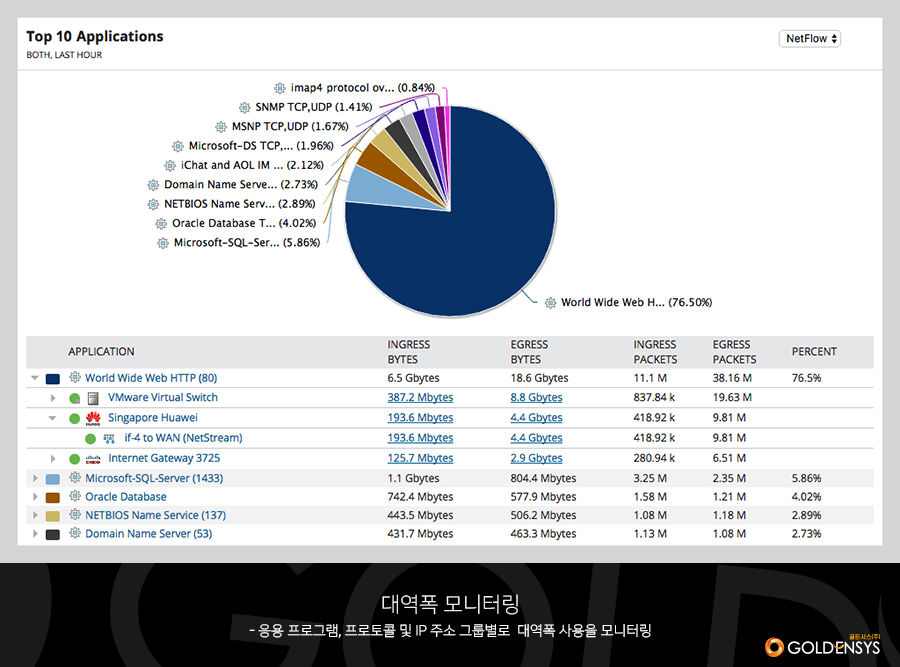Open VMware ingress bytes 387.2 Mbytes link
The height and width of the screenshot is (667, 900).
[x=420, y=397]
